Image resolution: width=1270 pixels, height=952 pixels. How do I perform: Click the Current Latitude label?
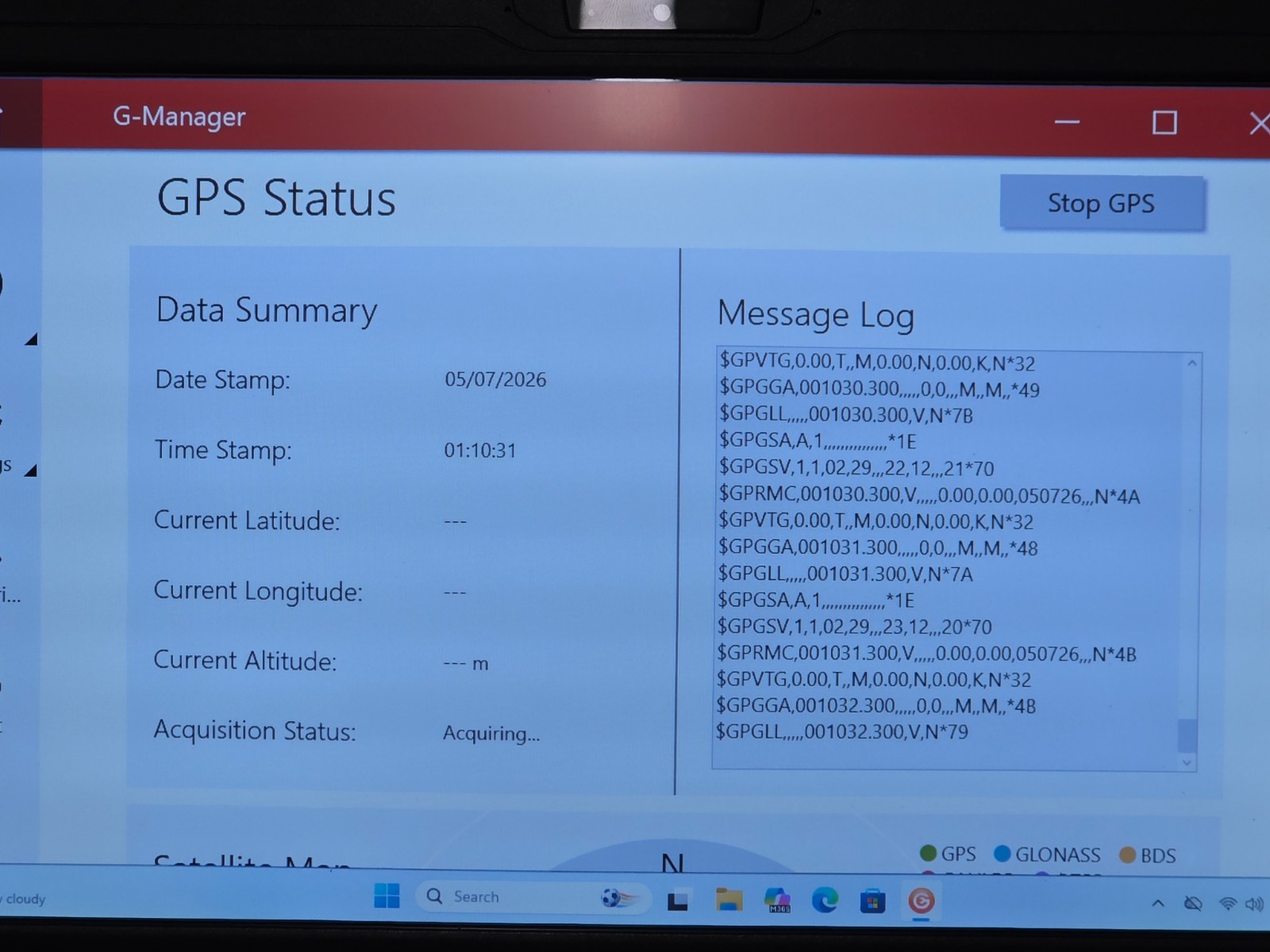[x=247, y=521]
